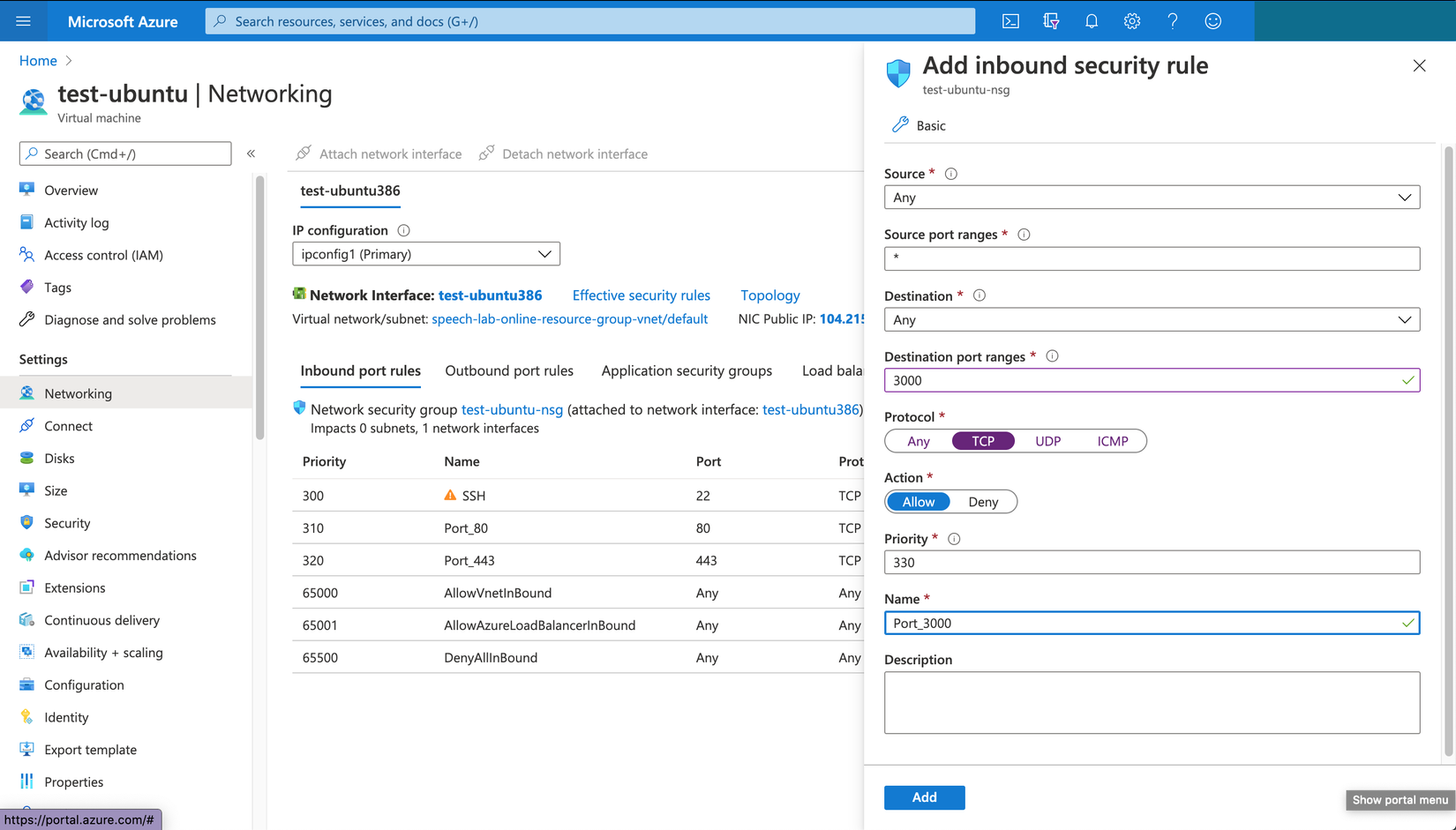1456x830 pixels.
Task: Expand the IP configuration dropdown
Action: coord(426,254)
